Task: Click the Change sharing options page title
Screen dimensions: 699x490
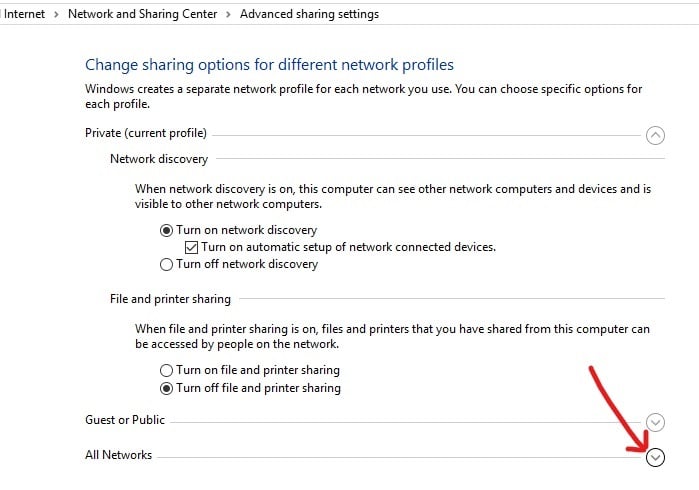Action: (x=269, y=65)
